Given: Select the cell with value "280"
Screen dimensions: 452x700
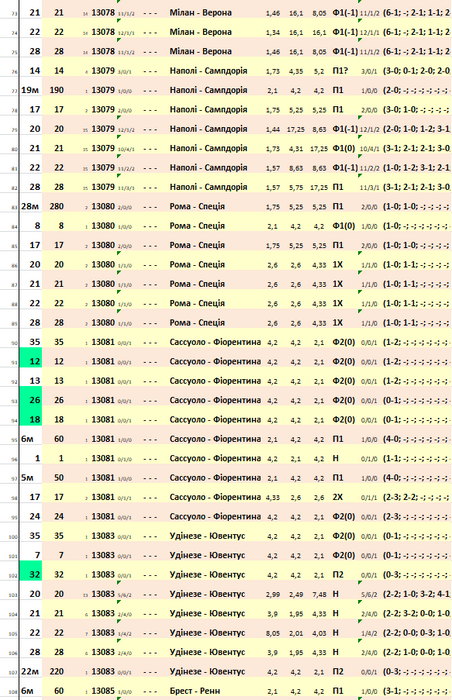Looking at the screenshot, I should click(56, 206).
